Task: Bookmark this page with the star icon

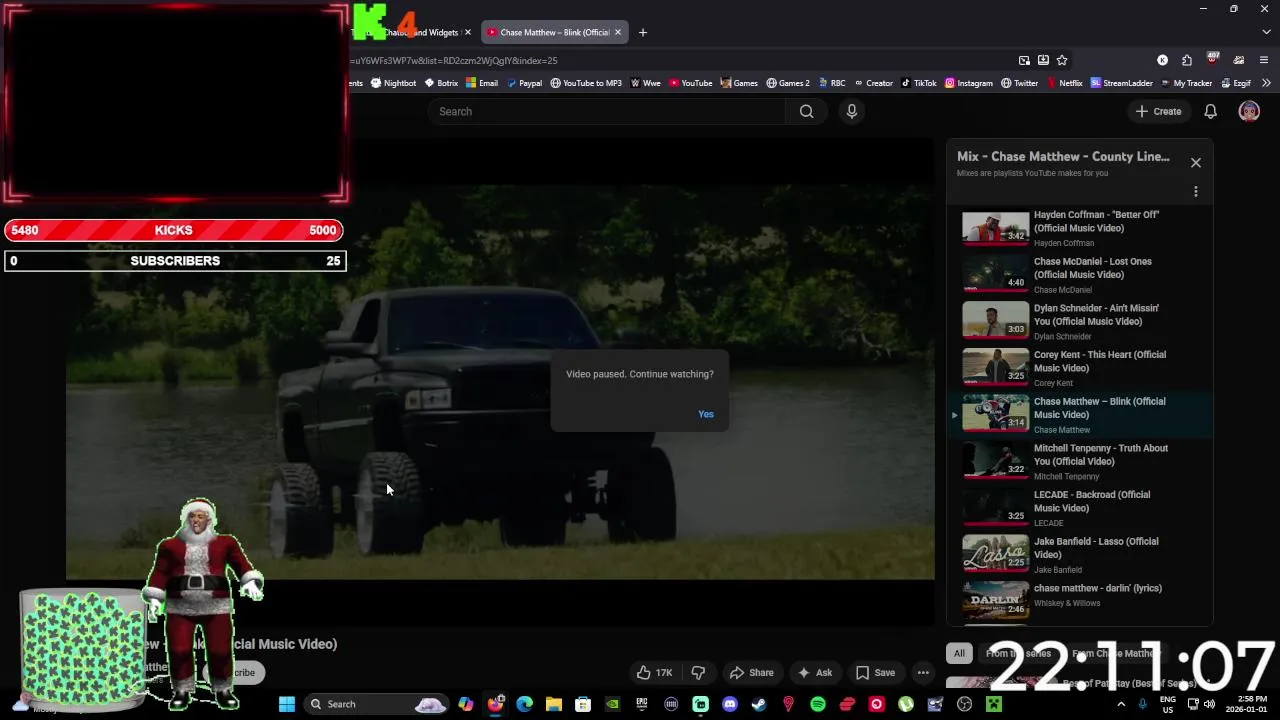Action: click(x=1062, y=60)
